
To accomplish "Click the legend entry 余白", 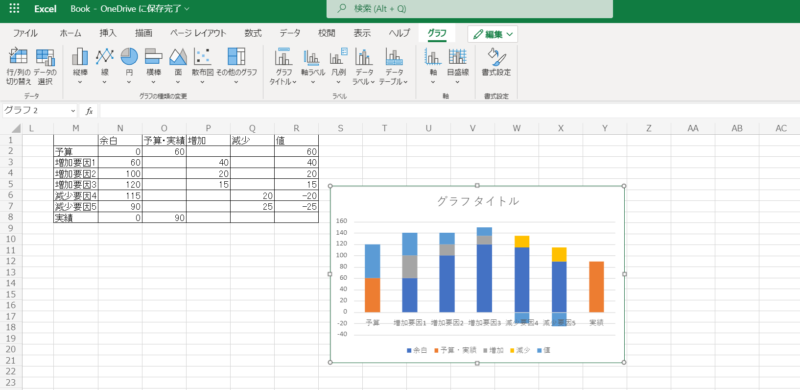I will coord(418,350).
